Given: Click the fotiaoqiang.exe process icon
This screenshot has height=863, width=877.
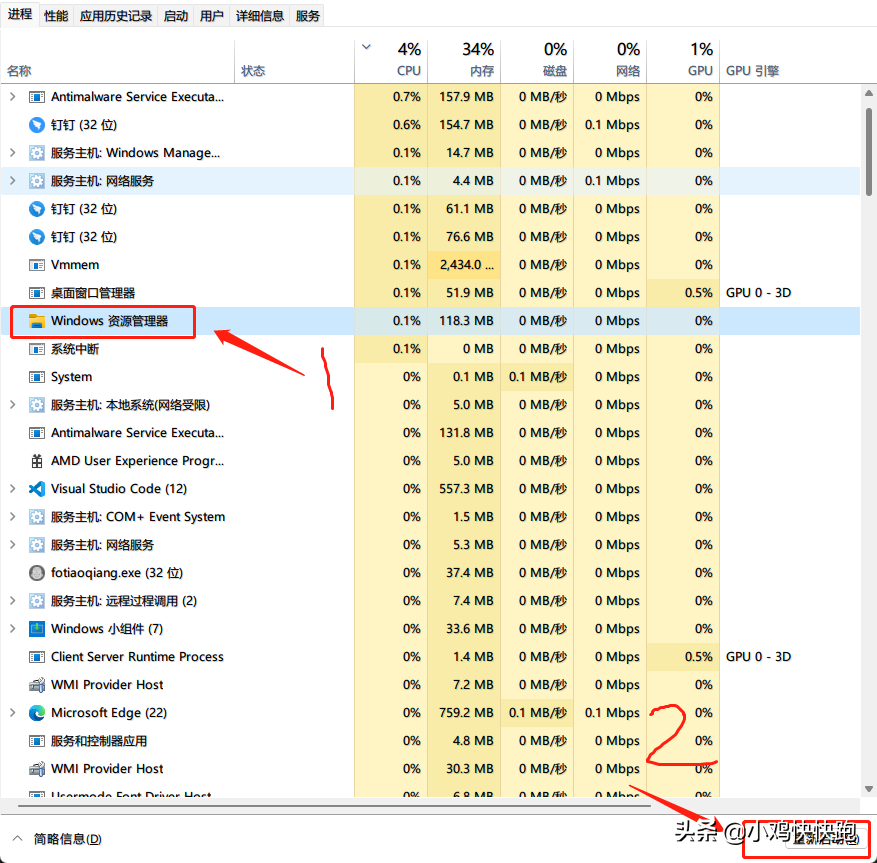Looking at the screenshot, I should (x=36, y=573).
